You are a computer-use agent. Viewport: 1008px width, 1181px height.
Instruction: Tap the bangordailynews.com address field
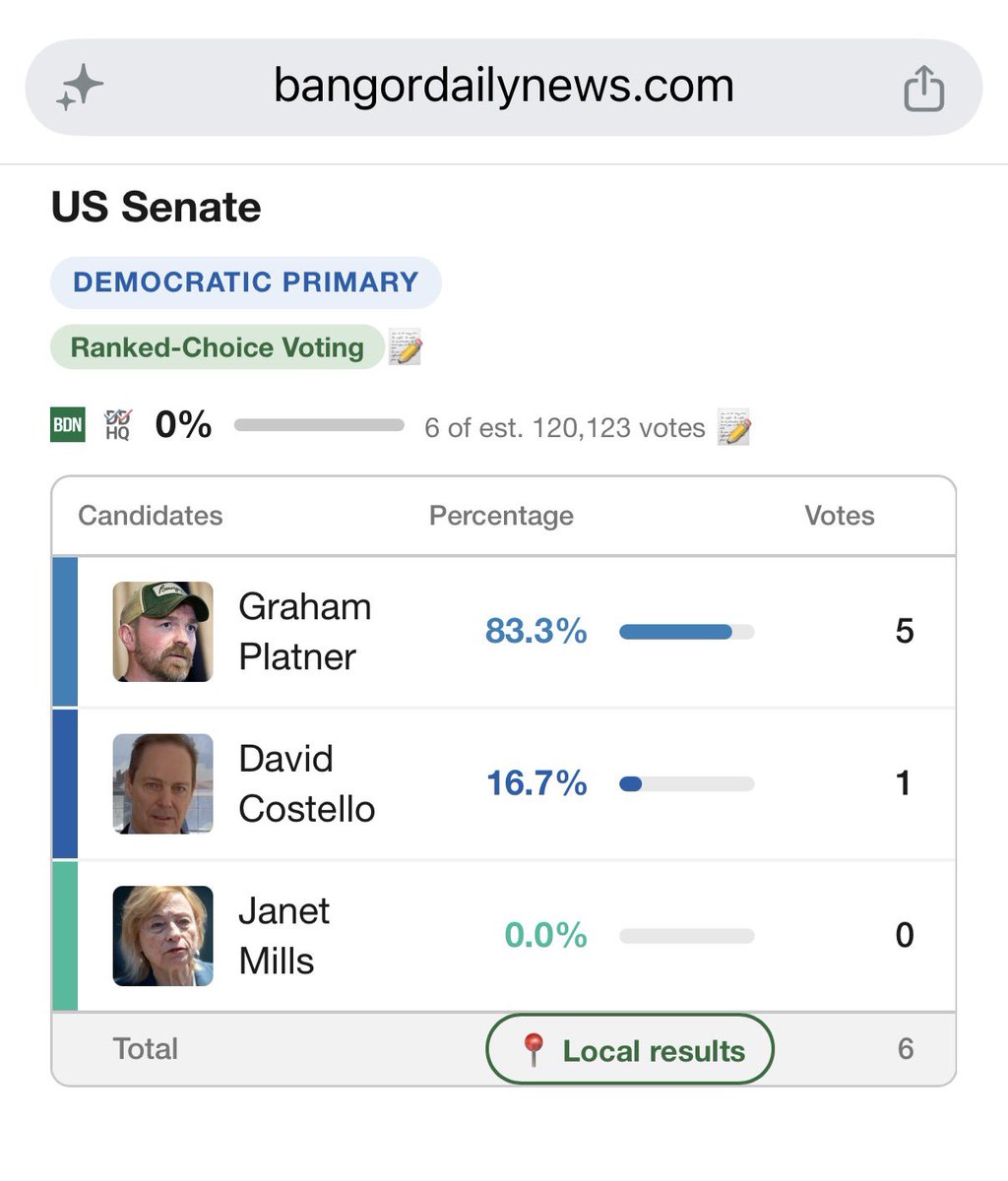pos(503,88)
